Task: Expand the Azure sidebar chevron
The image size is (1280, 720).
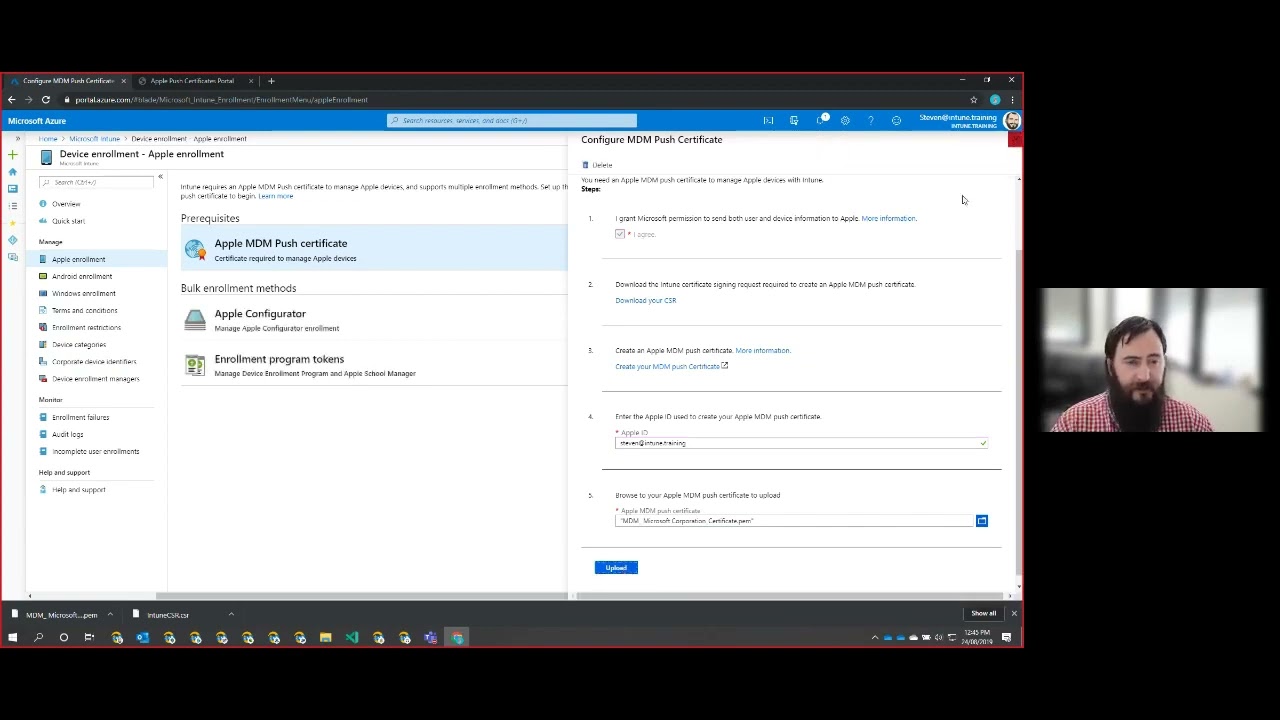Action: pyautogui.click(x=17, y=139)
